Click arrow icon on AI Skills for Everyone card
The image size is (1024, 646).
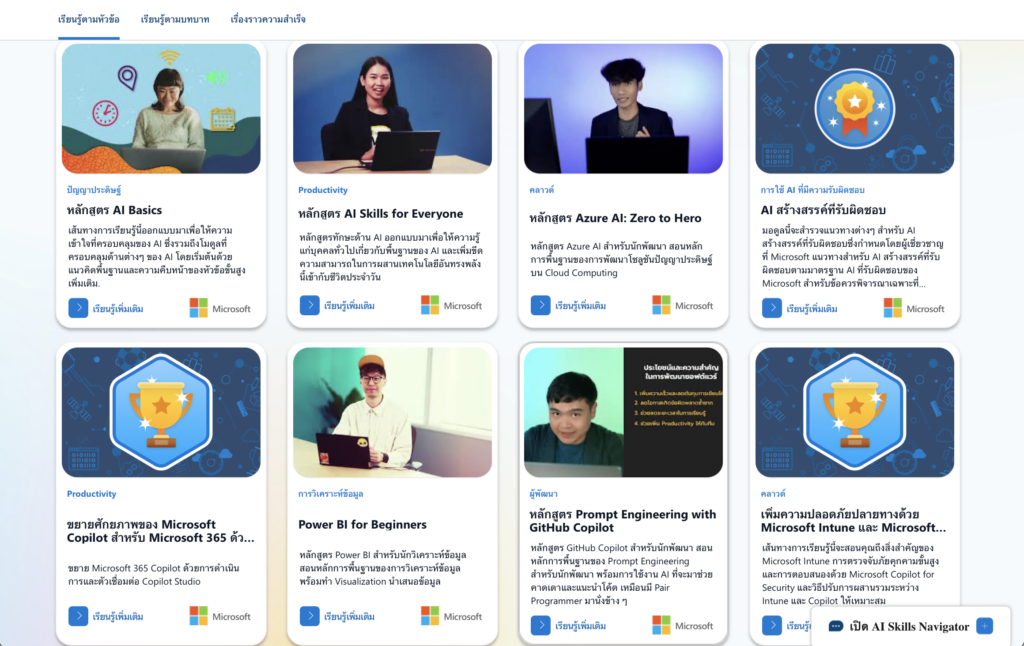(310, 305)
